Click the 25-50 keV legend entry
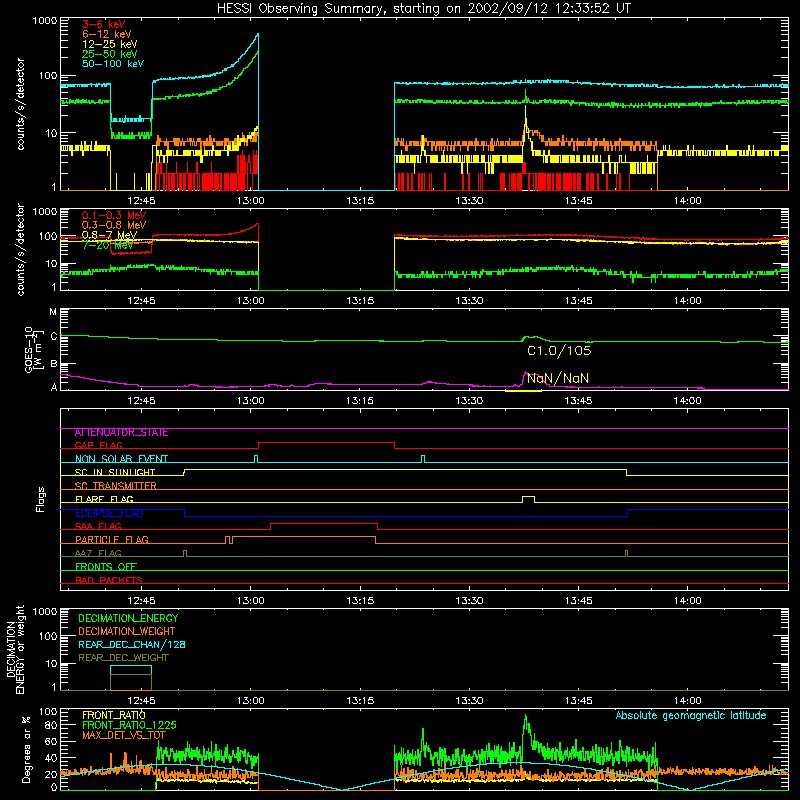This screenshot has height=800, width=800. 110,54
